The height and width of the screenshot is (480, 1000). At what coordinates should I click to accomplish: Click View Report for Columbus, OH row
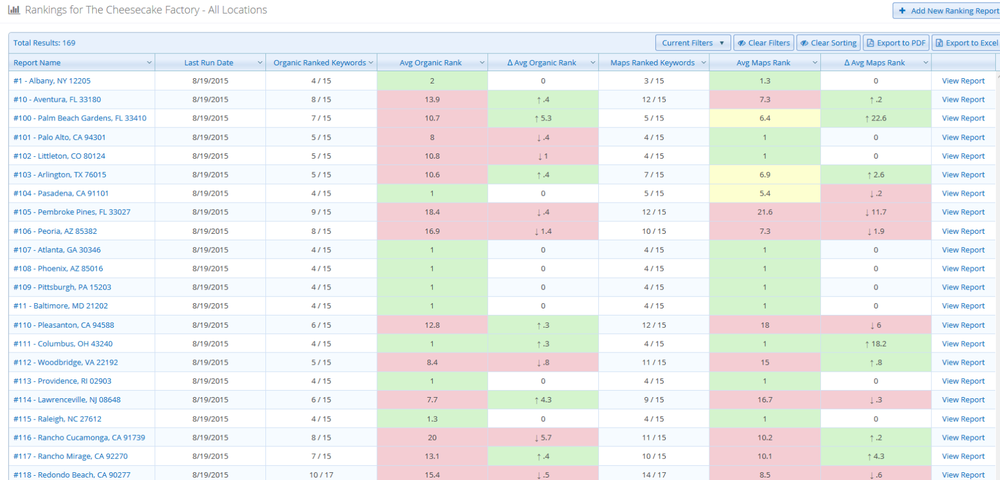pos(963,344)
